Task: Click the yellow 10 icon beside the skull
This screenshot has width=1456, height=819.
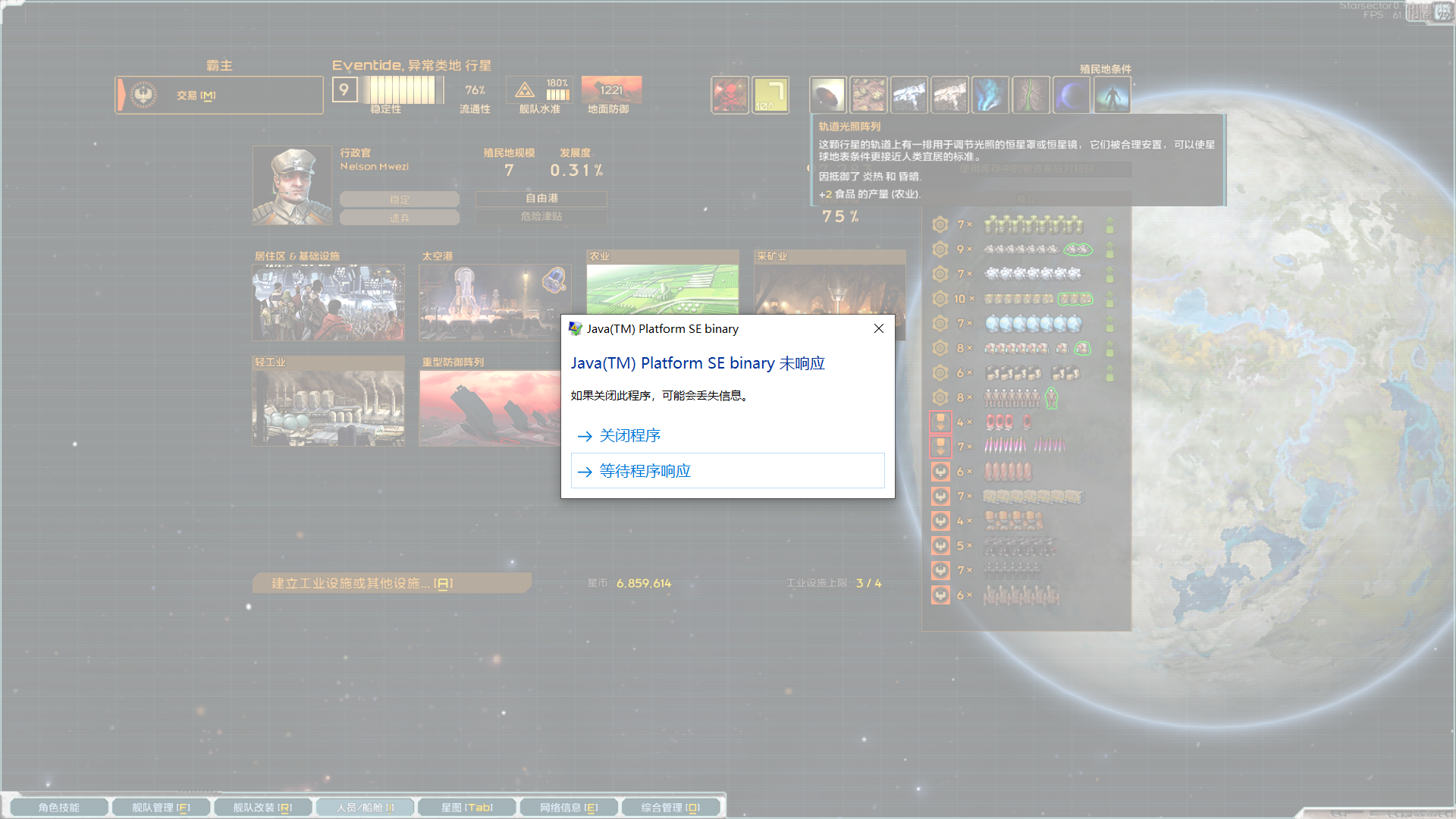Action: 770,95
